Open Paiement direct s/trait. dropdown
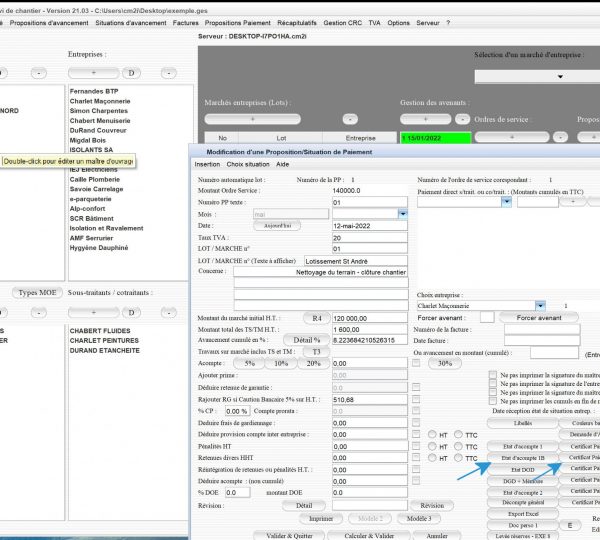The width and height of the screenshot is (600, 540). coord(506,202)
